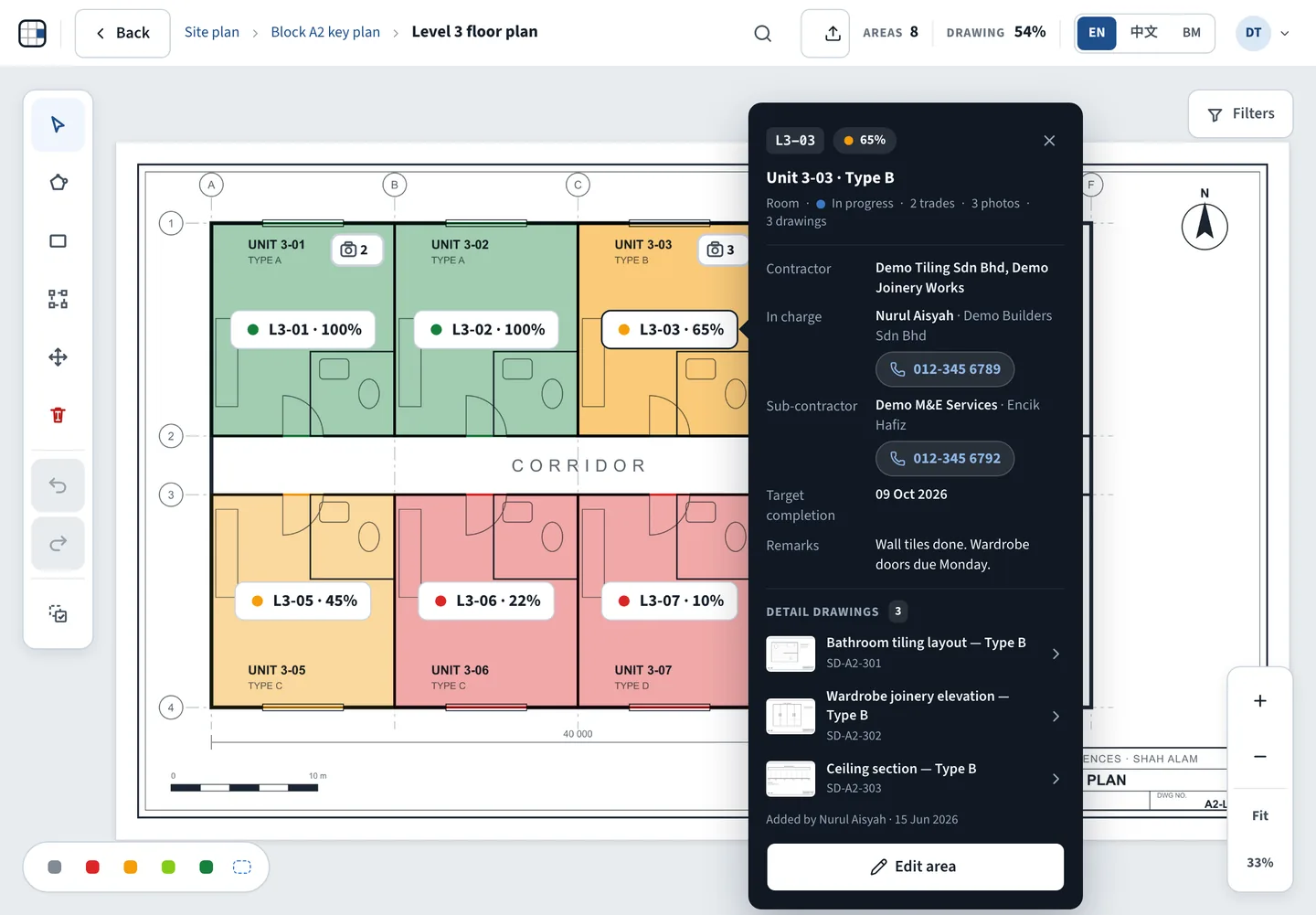Open the DT user account dropdown
The height and width of the screenshot is (915, 1316).
tap(1263, 33)
